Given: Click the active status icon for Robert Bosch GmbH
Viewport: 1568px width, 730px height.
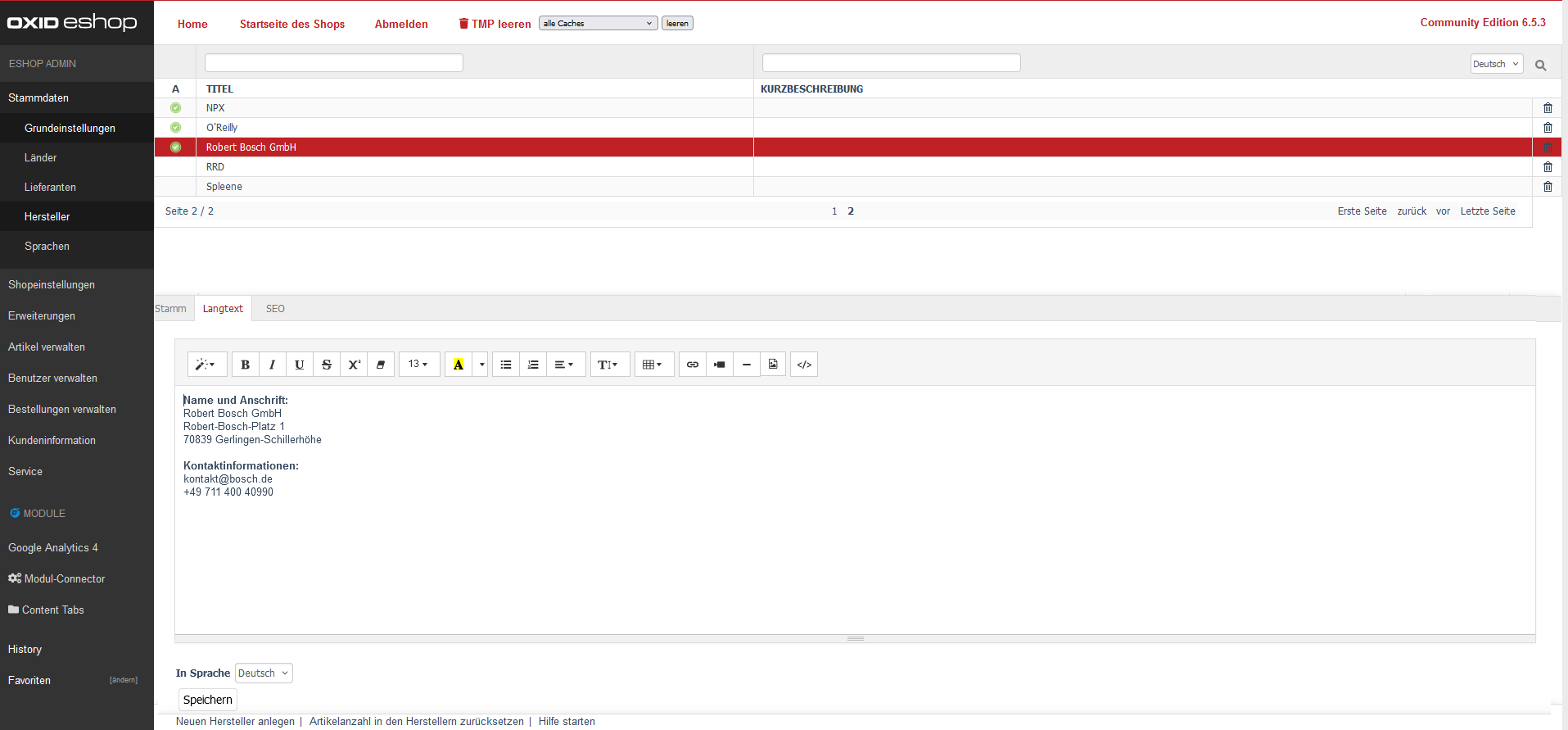Looking at the screenshot, I should 175,147.
